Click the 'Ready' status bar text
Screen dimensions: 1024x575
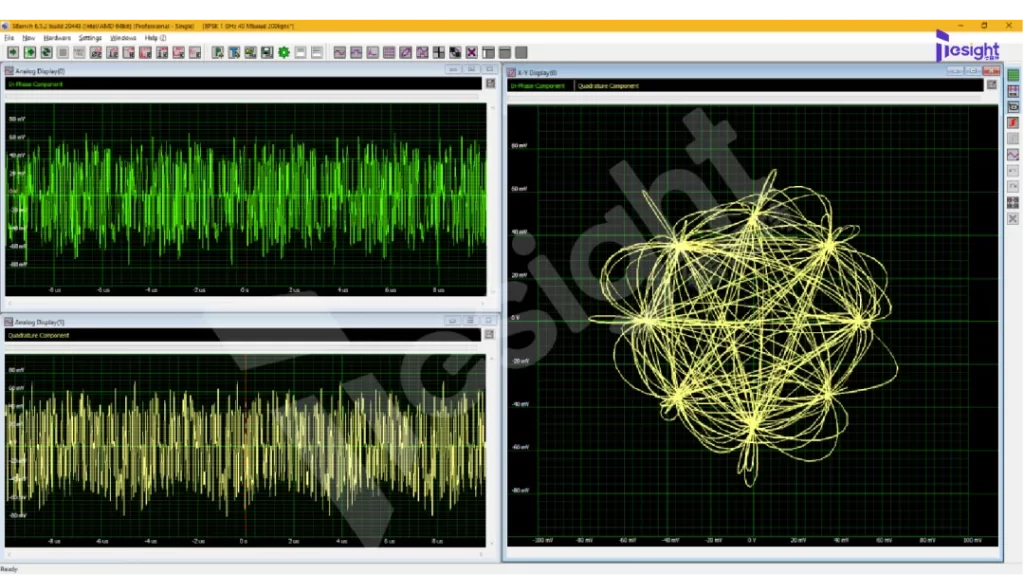point(9,569)
